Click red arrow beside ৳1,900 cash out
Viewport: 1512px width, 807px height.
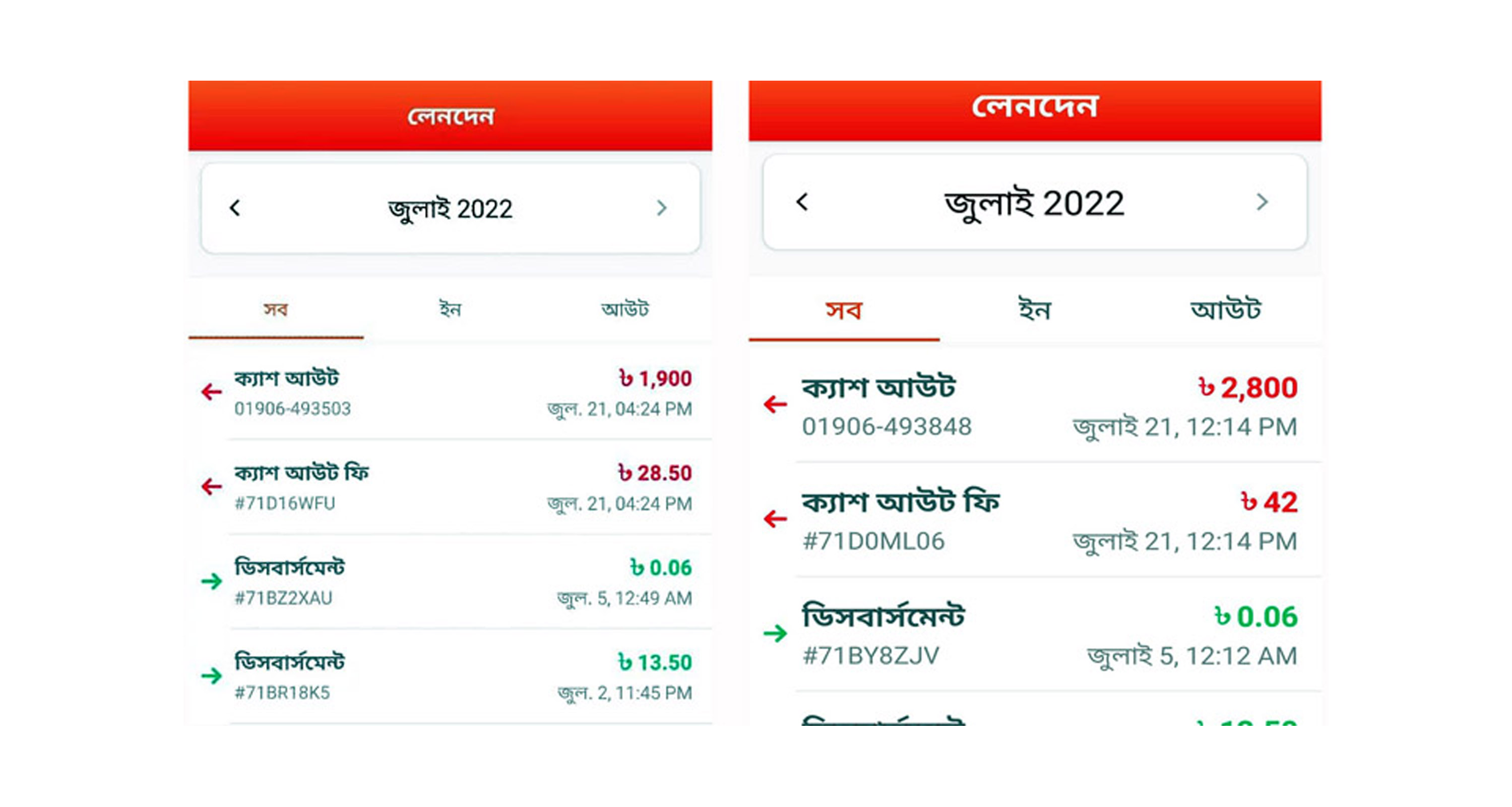(x=211, y=392)
